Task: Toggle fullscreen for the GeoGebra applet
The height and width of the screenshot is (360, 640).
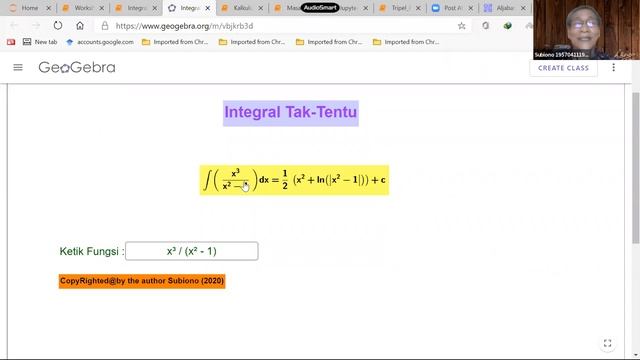Action: (x=607, y=343)
